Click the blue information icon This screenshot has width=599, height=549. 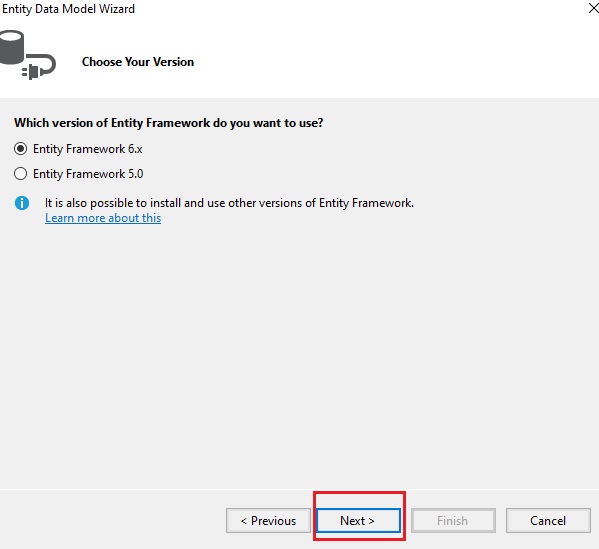click(x=22, y=203)
